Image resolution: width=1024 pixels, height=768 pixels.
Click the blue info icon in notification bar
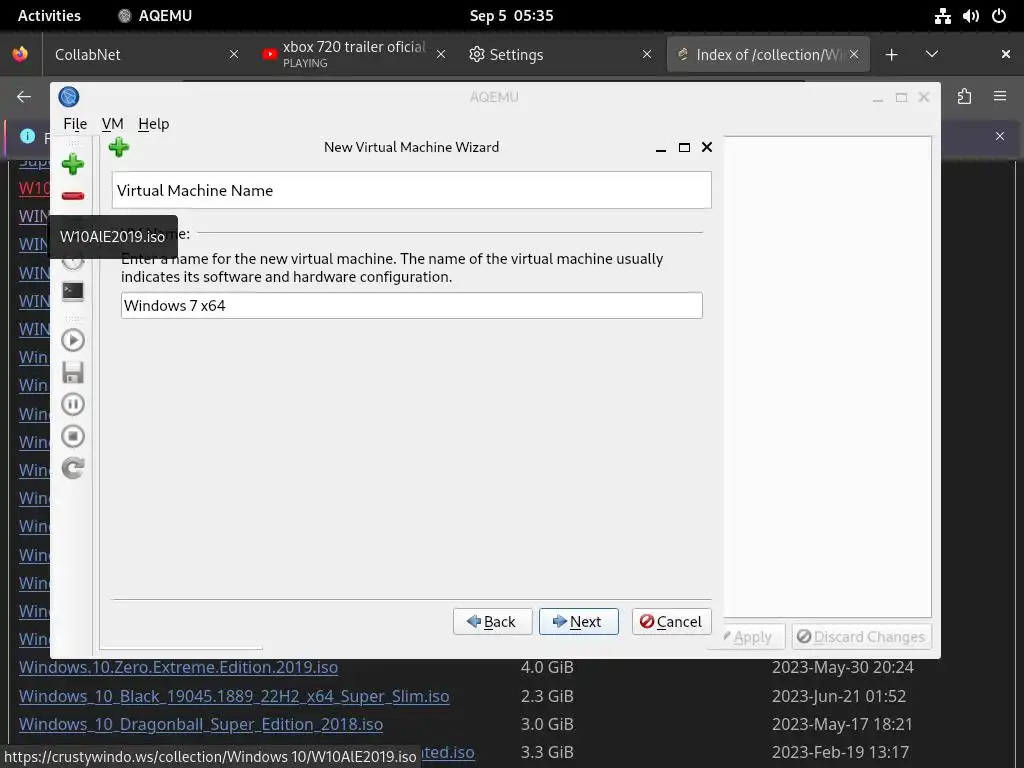tap(27, 136)
